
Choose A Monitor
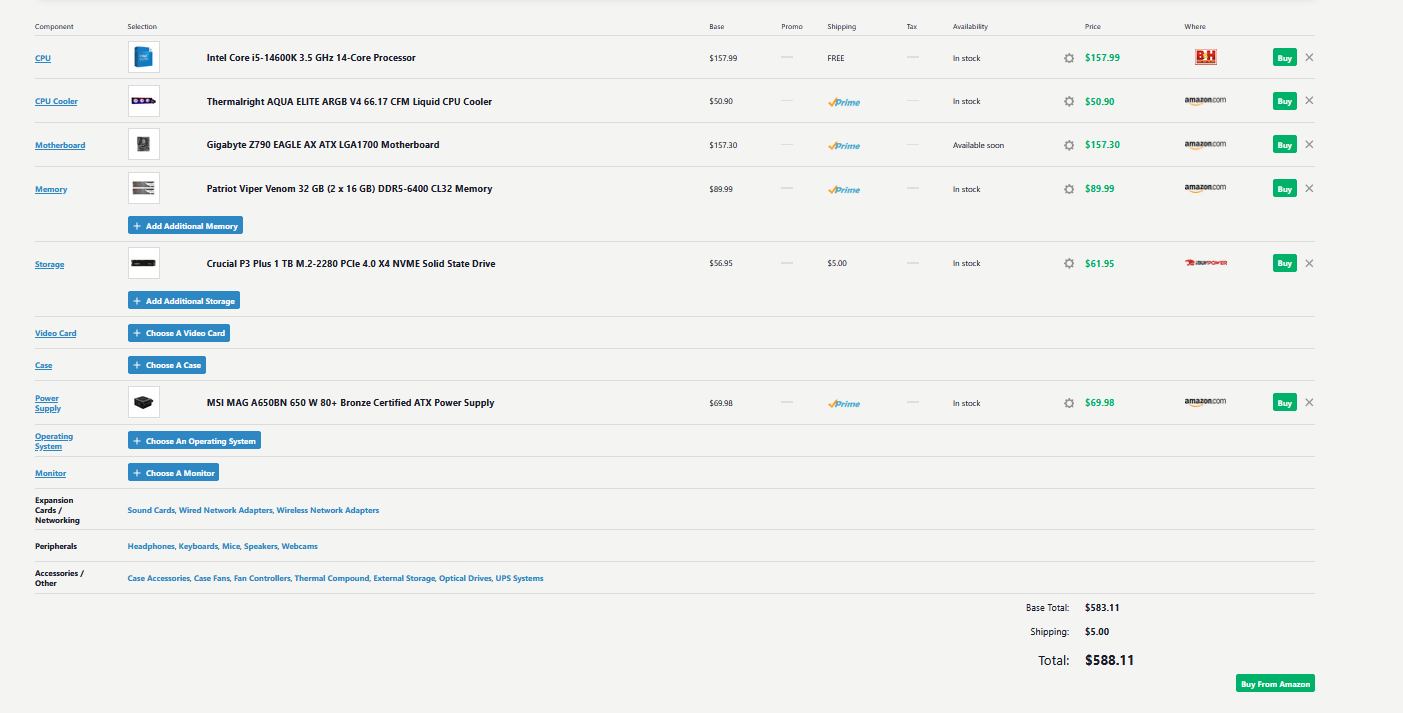point(173,472)
